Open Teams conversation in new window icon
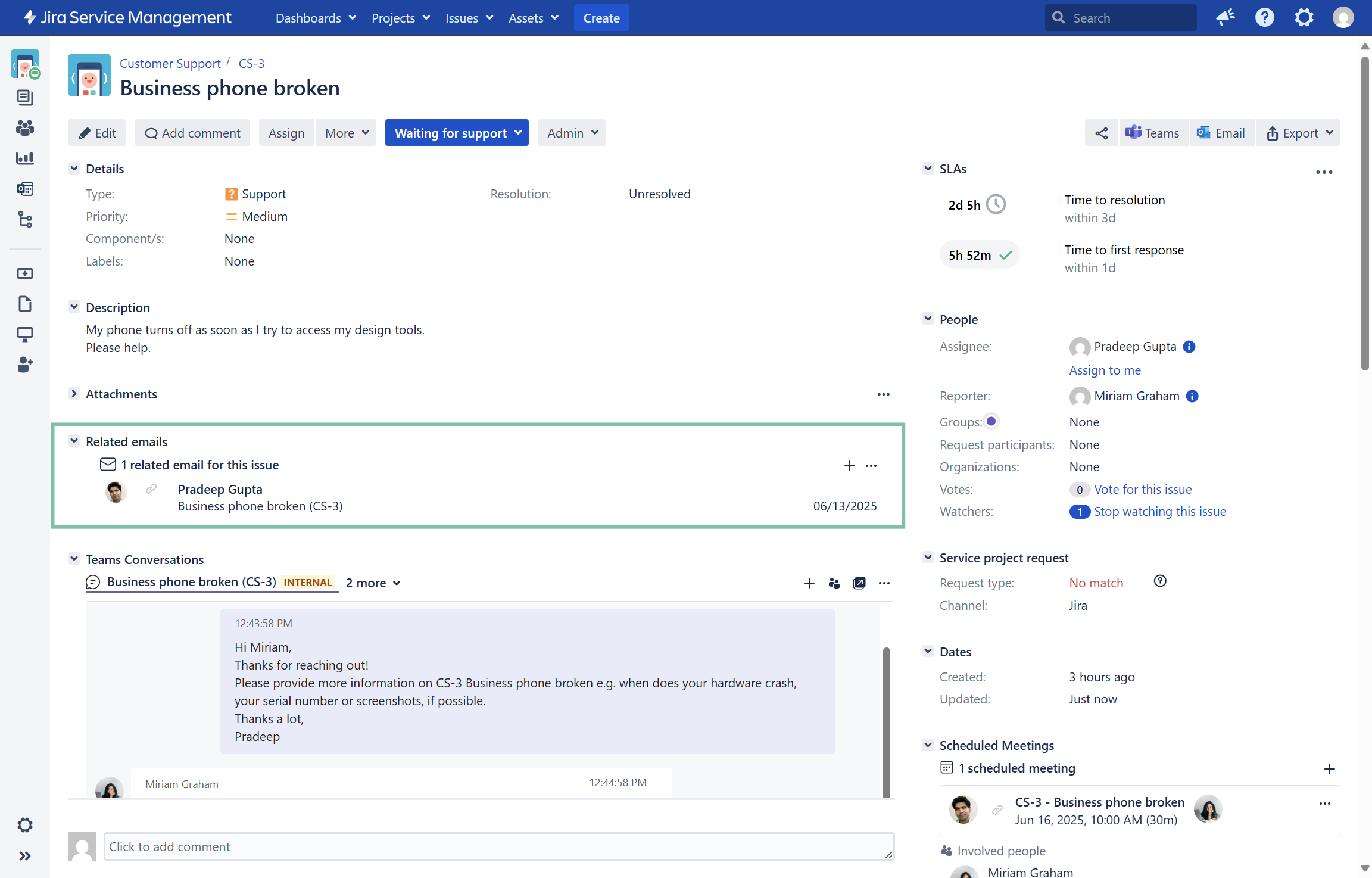 pos(859,583)
